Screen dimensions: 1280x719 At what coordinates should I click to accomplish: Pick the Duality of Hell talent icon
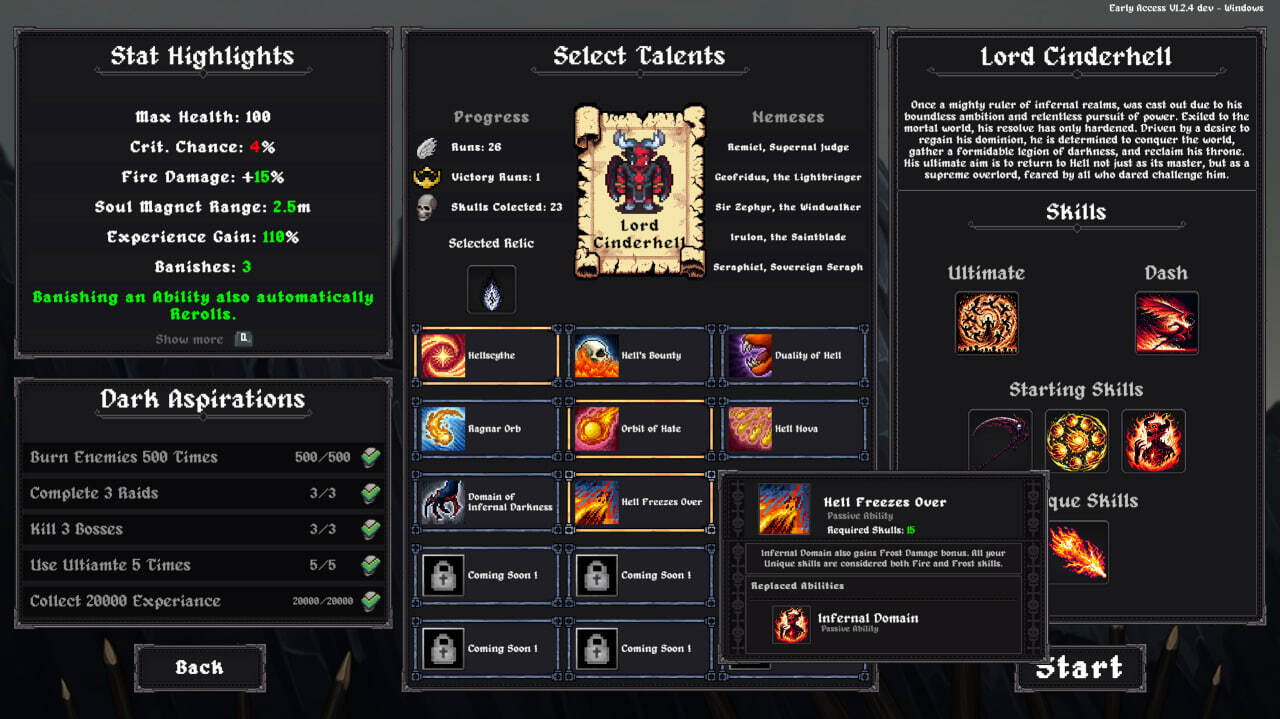click(x=749, y=356)
